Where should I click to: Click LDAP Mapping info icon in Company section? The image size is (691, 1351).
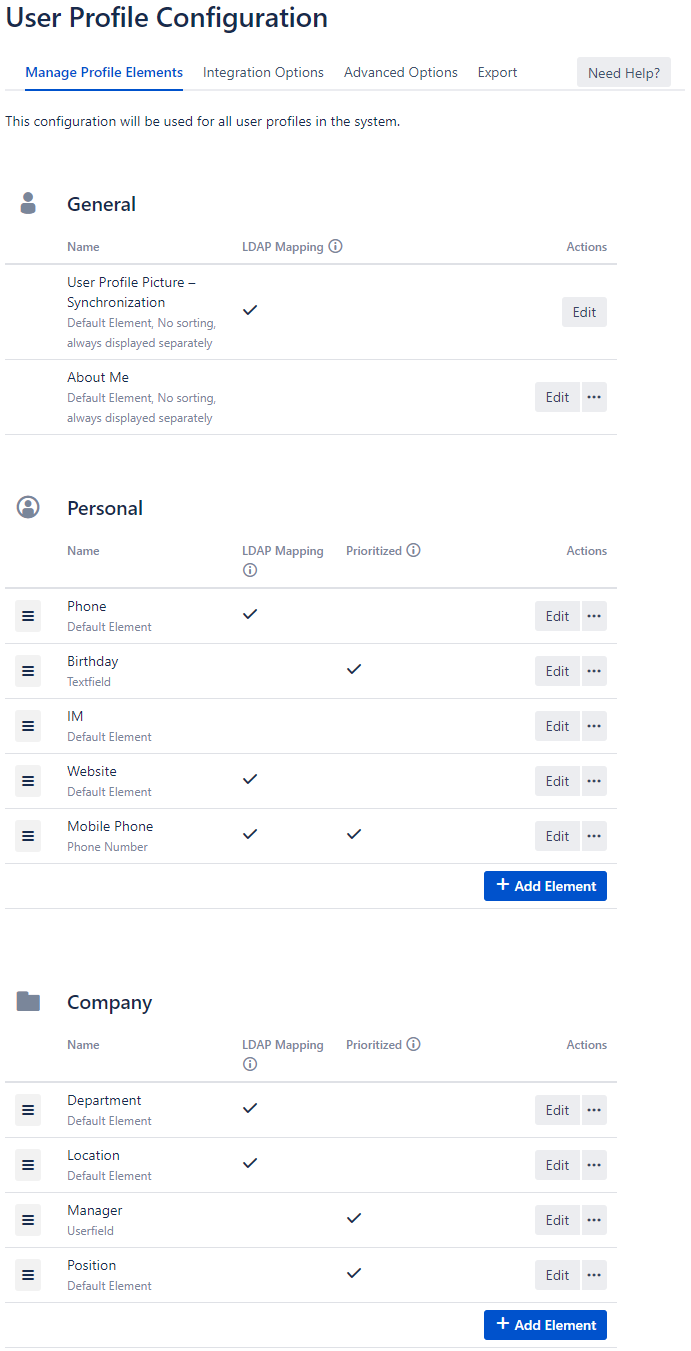(x=250, y=1064)
